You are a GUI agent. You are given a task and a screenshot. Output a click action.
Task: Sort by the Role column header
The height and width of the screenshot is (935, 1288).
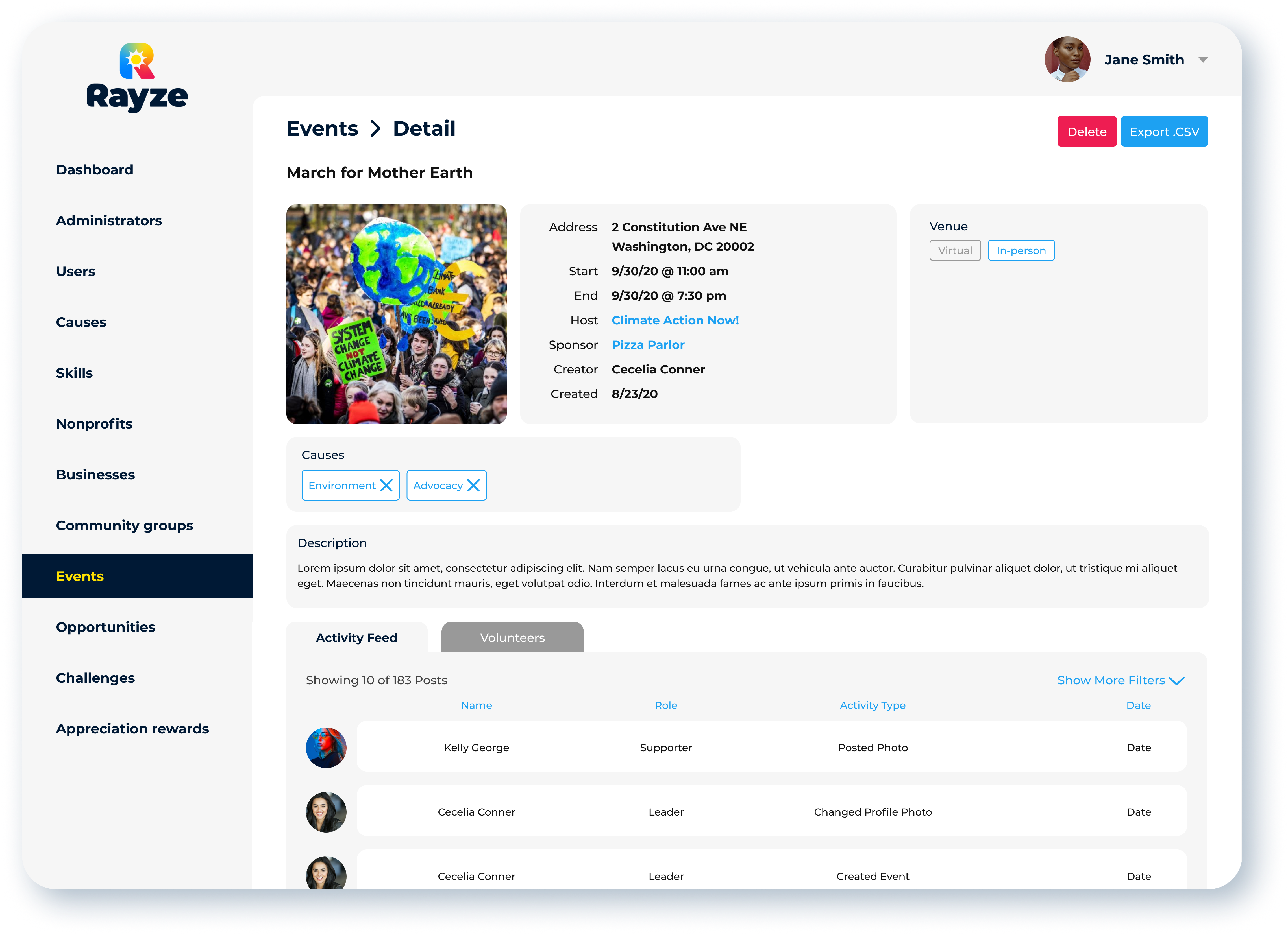(x=666, y=705)
